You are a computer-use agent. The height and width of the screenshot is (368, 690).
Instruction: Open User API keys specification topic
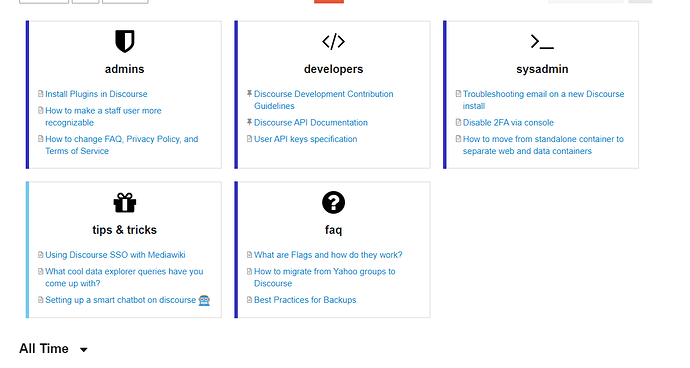point(305,139)
